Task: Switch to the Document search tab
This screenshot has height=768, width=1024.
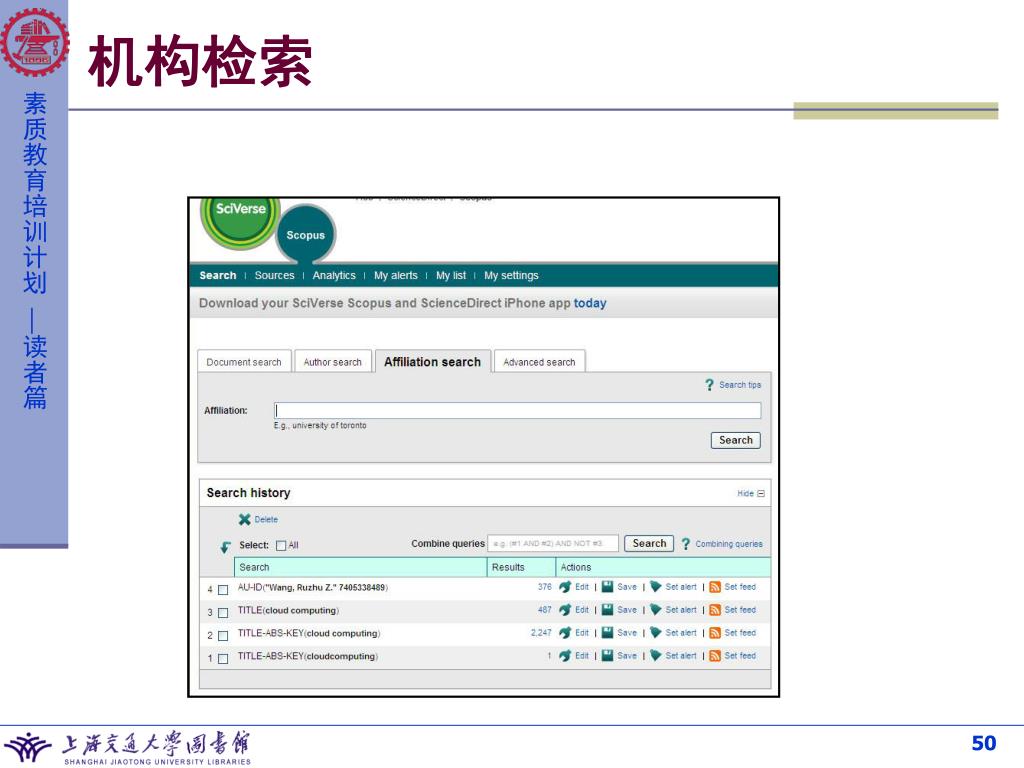Action: (x=244, y=362)
